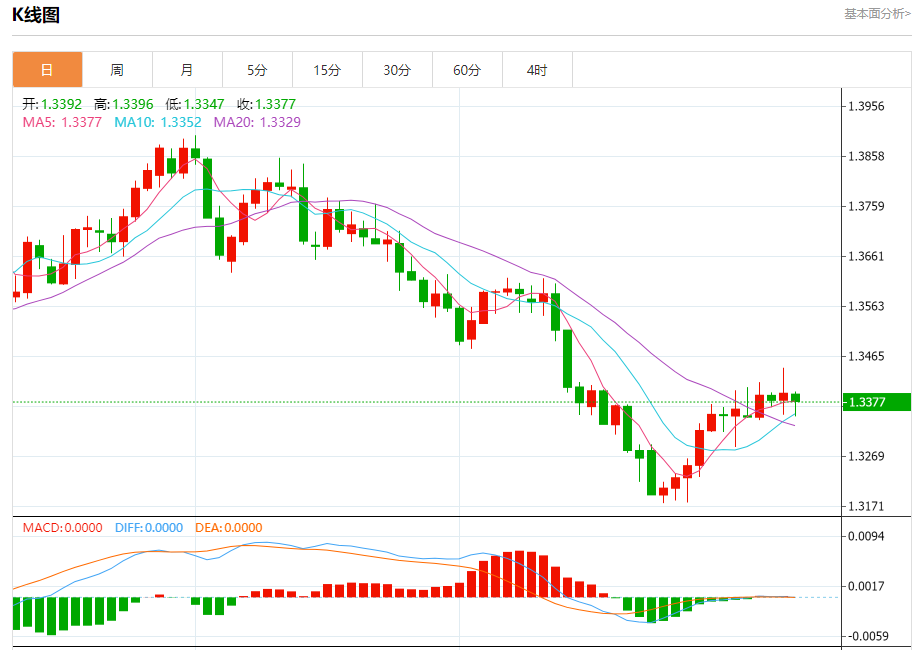
Task: Click the 1.3956 price axis label
Action: tap(866, 106)
